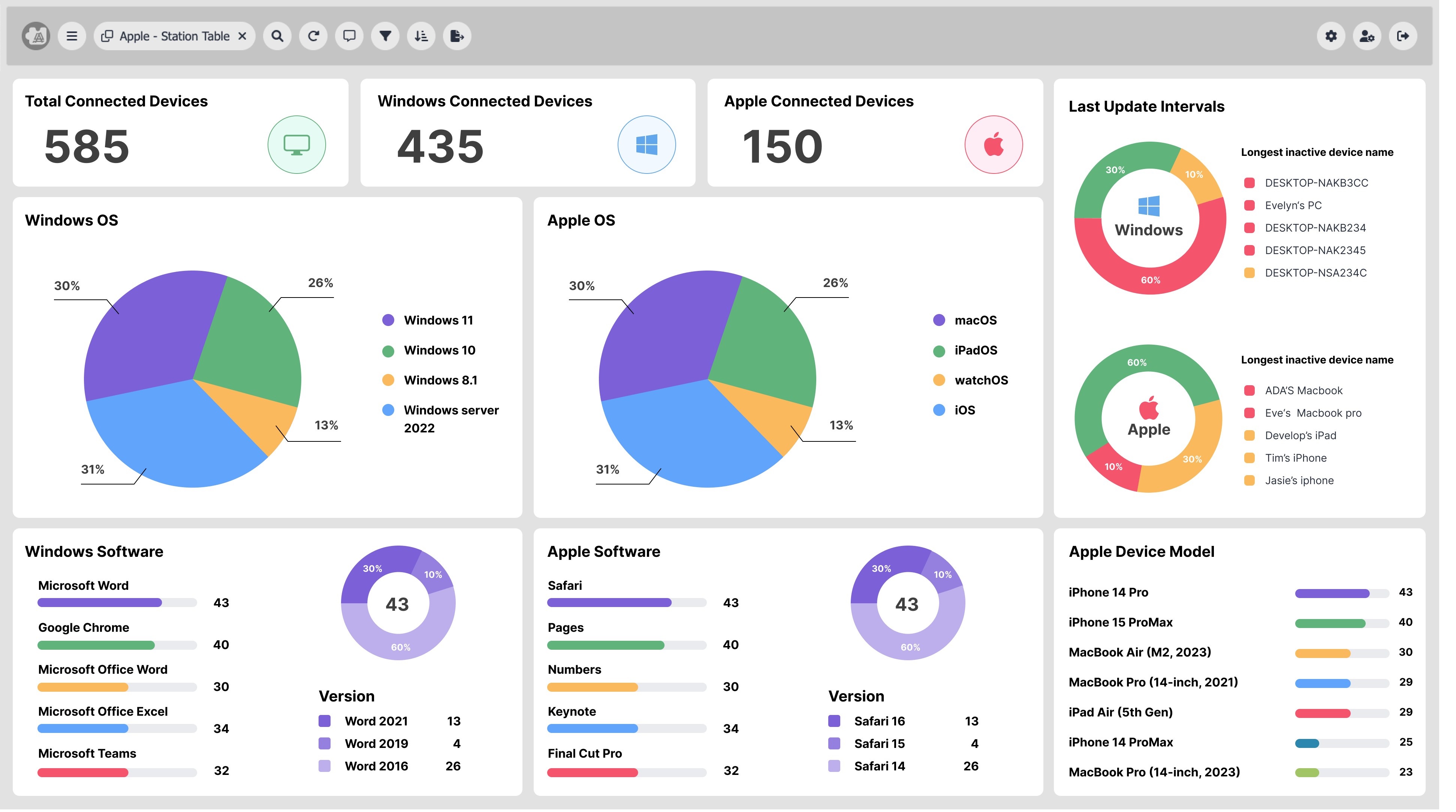1456x812 pixels.
Task: Open the comments icon
Action: [349, 36]
